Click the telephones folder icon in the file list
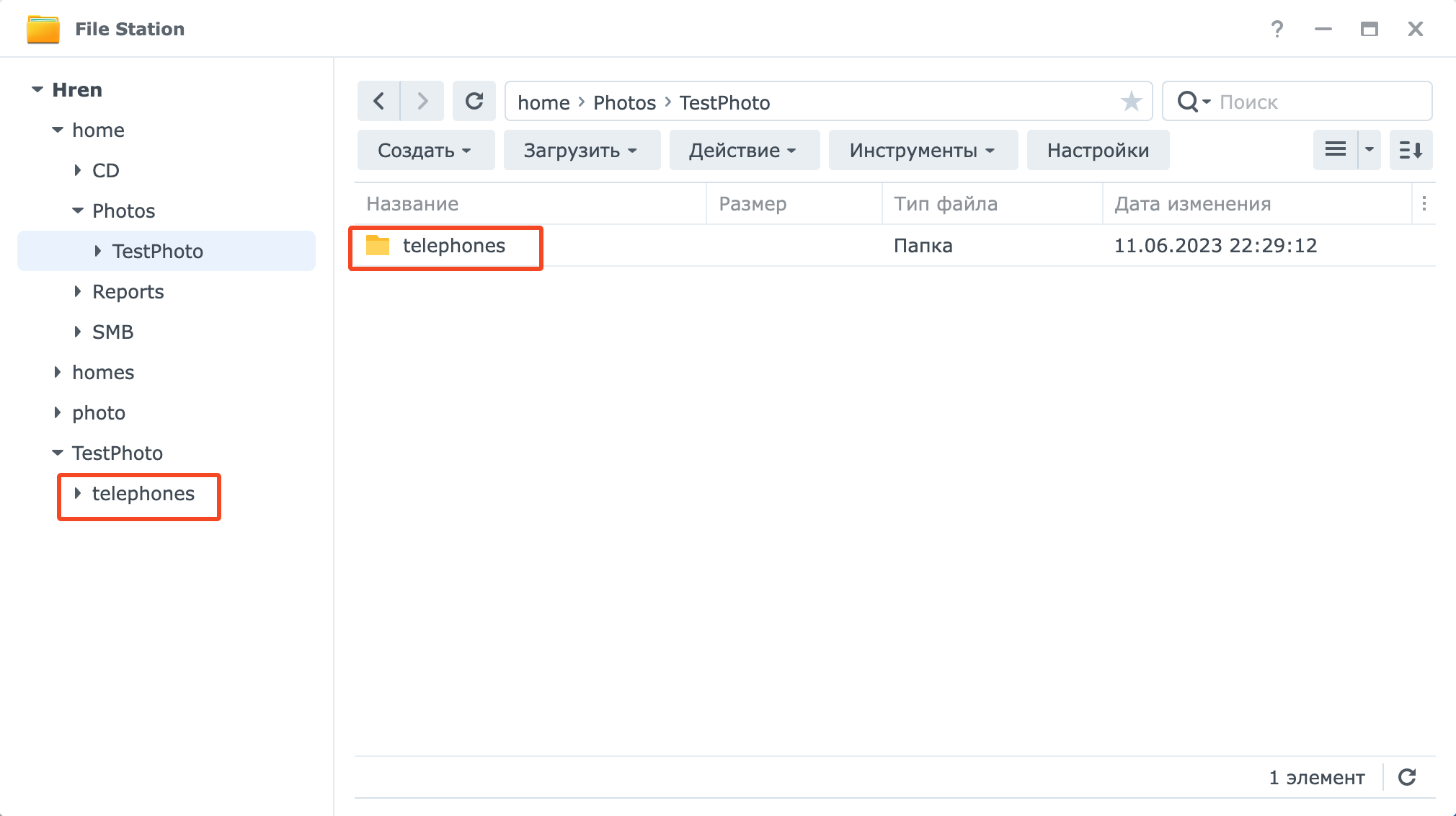The height and width of the screenshot is (816, 1456). point(378,245)
